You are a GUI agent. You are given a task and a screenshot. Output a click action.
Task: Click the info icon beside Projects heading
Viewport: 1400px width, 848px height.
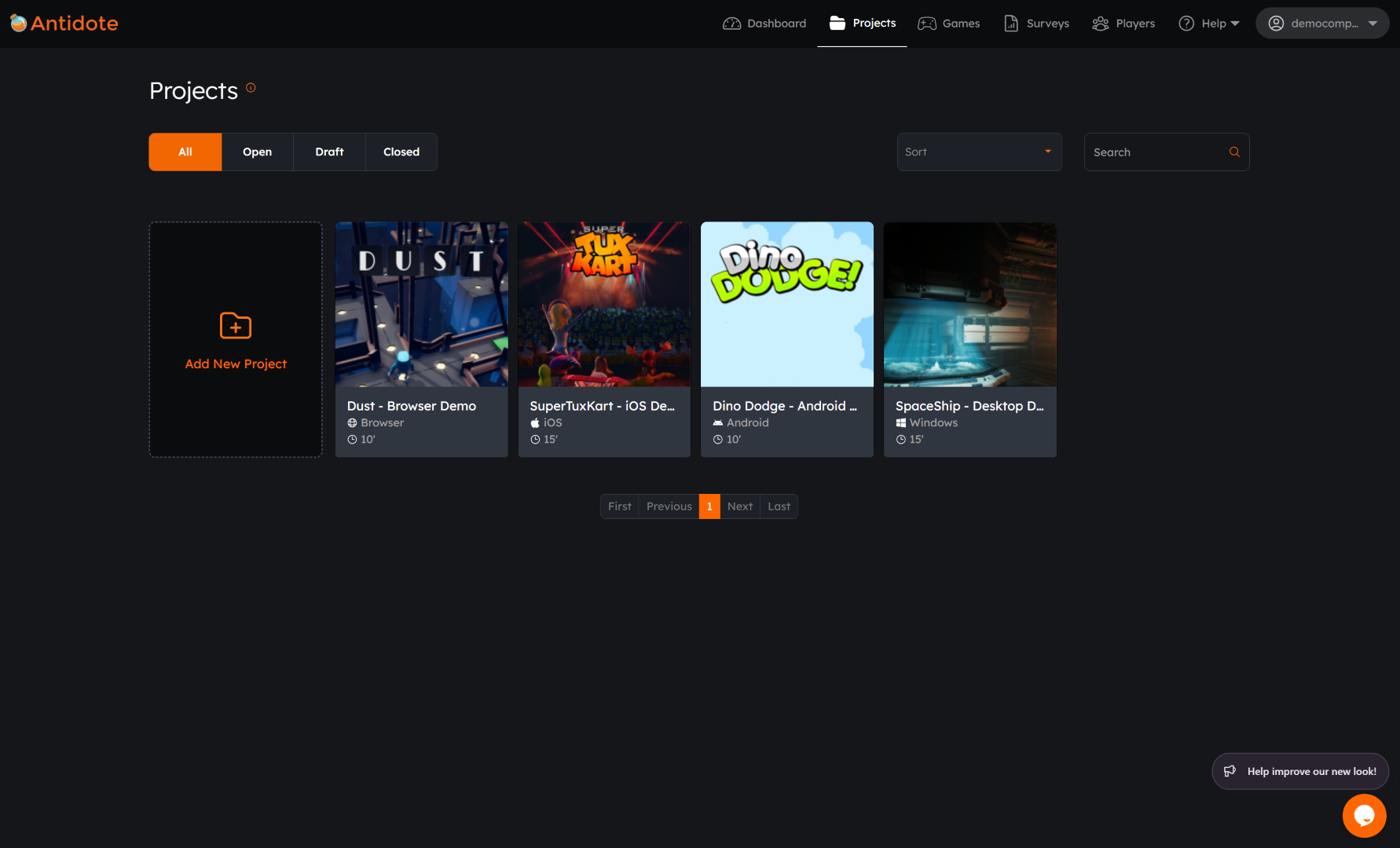point(251,88)
